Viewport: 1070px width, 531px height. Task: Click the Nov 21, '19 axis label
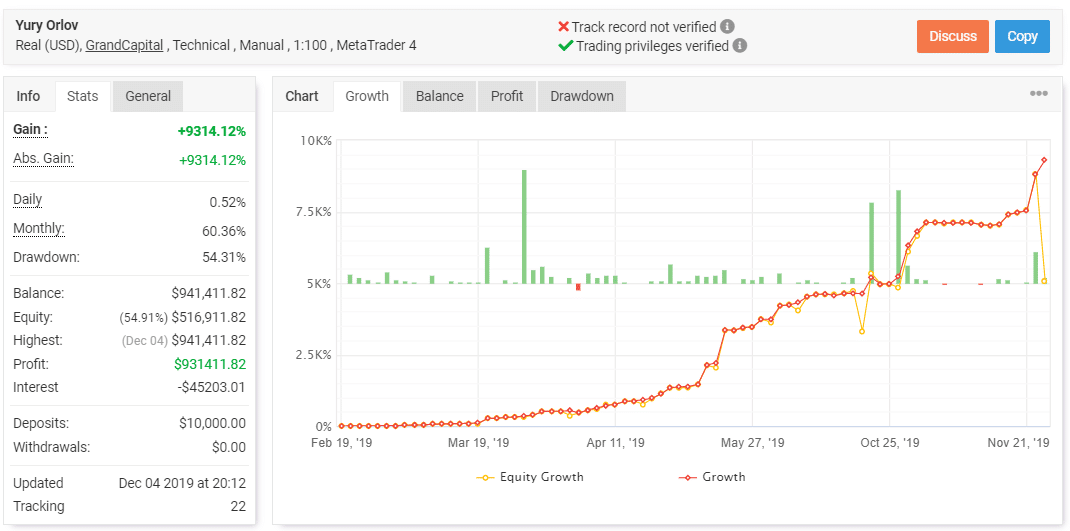coord(1020,443)
